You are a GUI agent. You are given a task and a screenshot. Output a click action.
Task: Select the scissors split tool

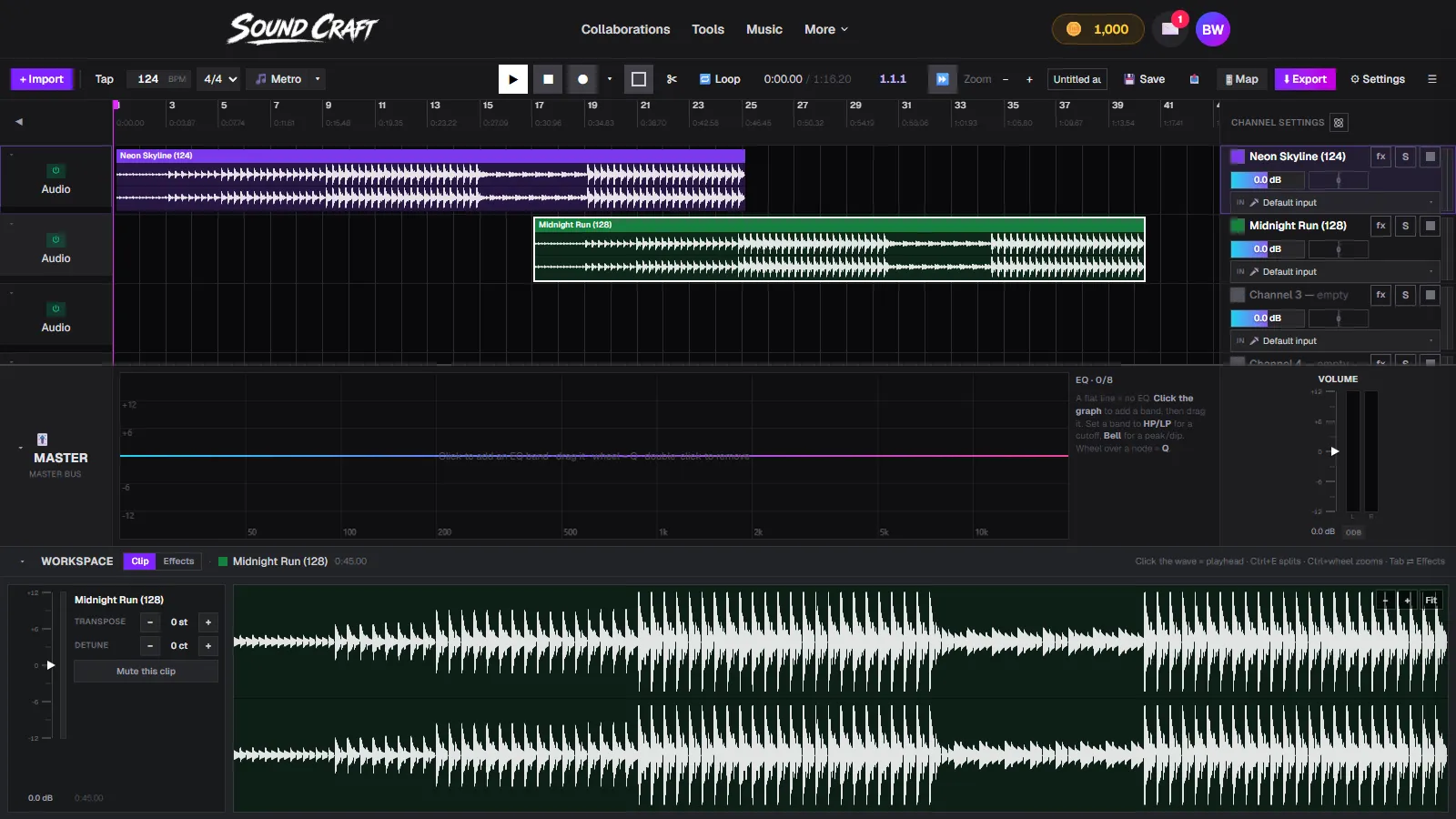coord(672,79)
